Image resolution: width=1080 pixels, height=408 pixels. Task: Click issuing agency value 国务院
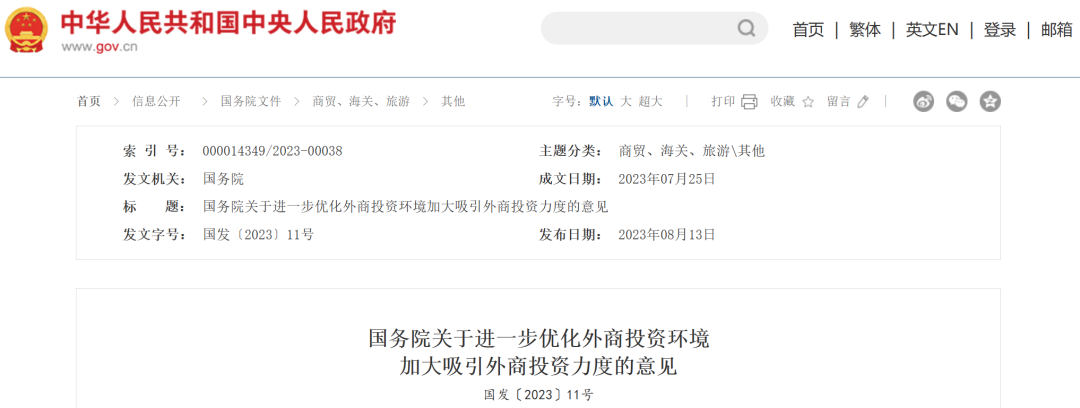click(x=223, y=179)
